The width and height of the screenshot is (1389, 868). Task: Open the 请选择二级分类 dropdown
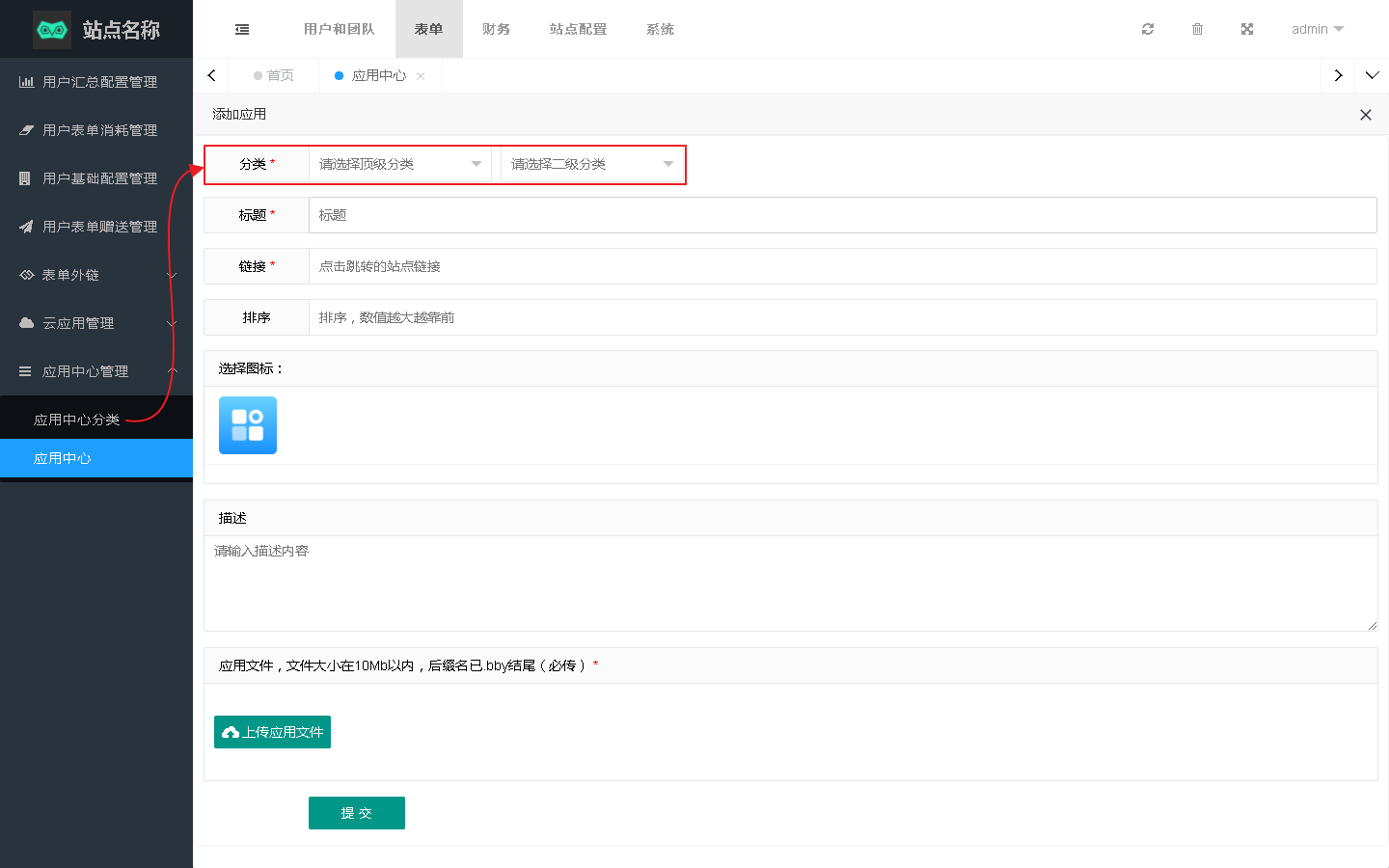click(x=591, y=164)
